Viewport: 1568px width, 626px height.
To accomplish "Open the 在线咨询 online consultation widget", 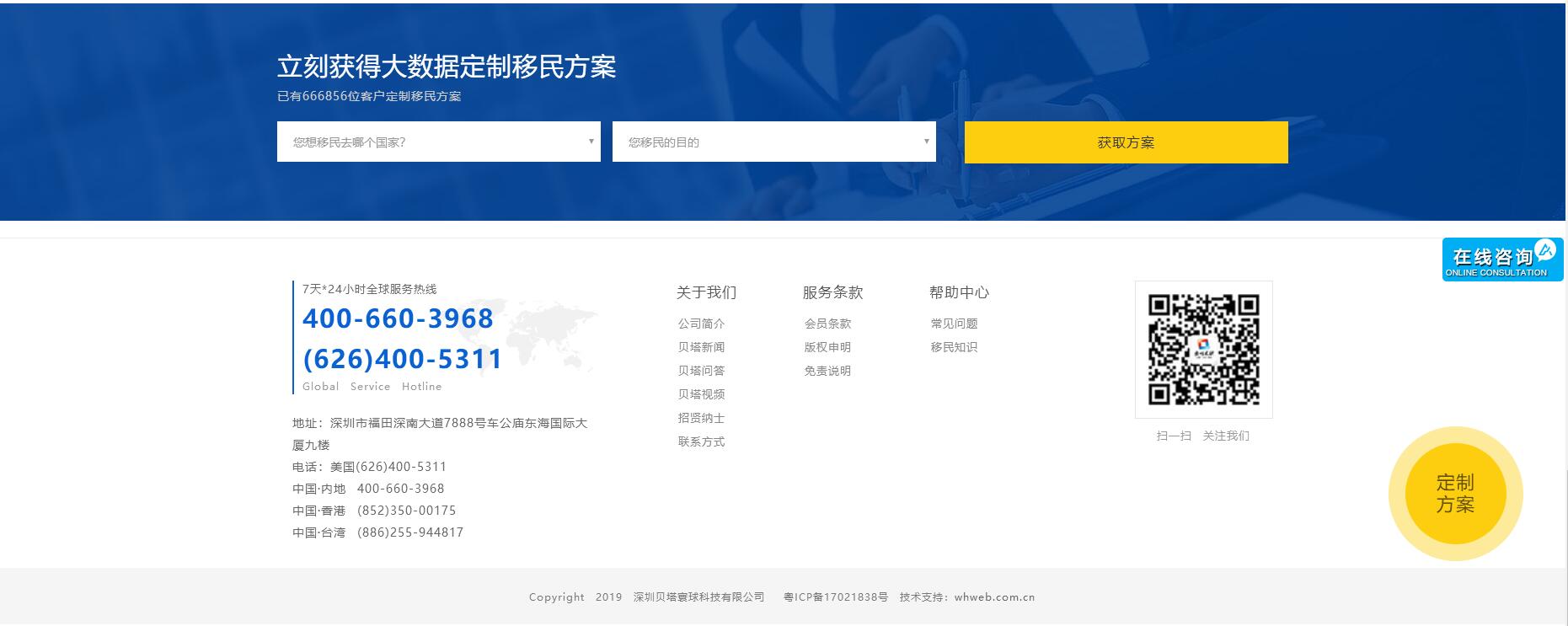I will [1501, 259].
